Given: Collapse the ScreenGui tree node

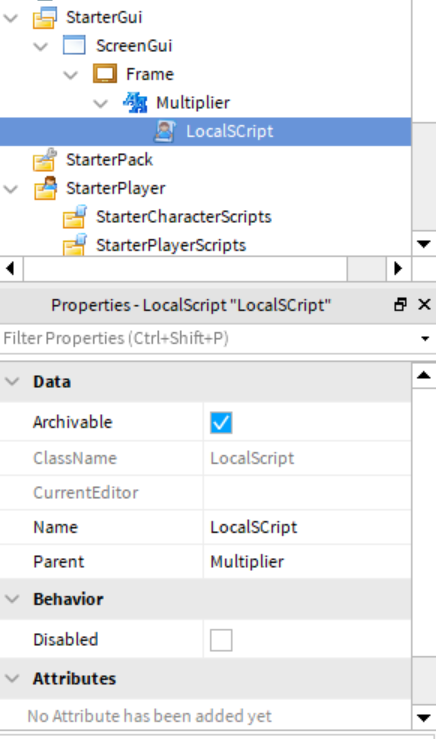Looking at the screenshot, I should (x=41, y=46).
